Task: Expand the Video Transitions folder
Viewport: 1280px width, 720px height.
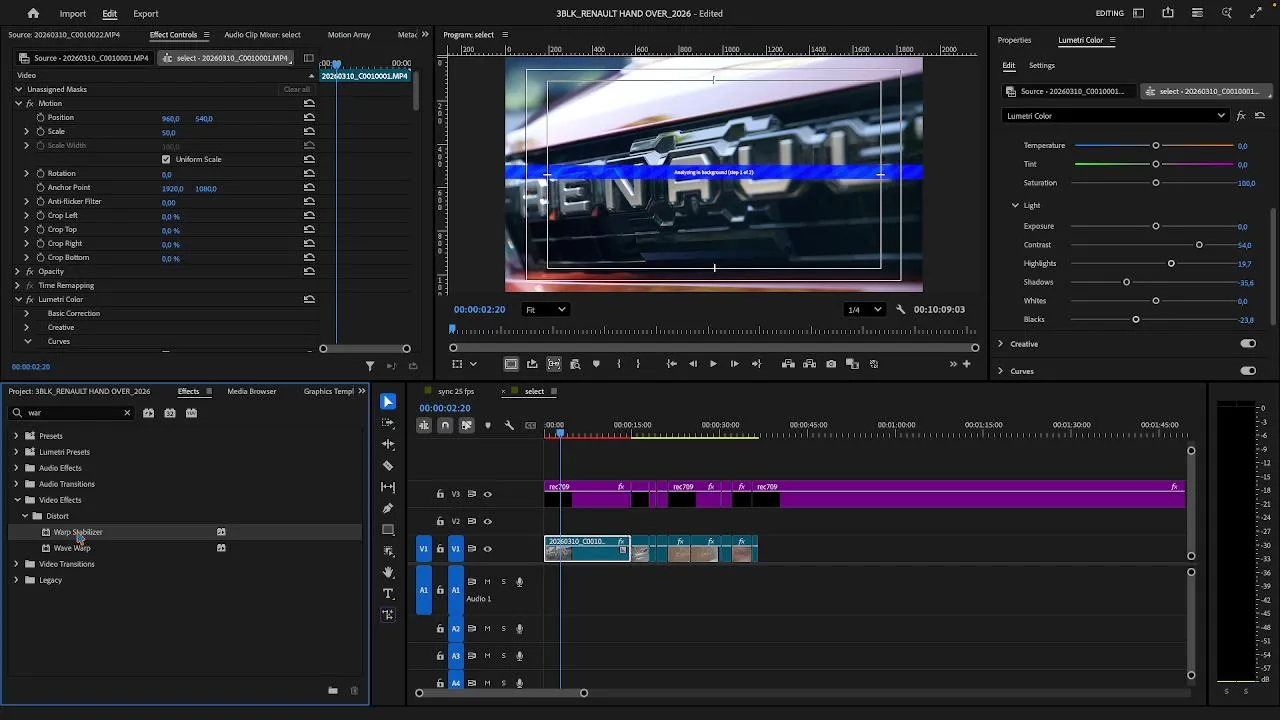Action: click(x=16, y=564)
